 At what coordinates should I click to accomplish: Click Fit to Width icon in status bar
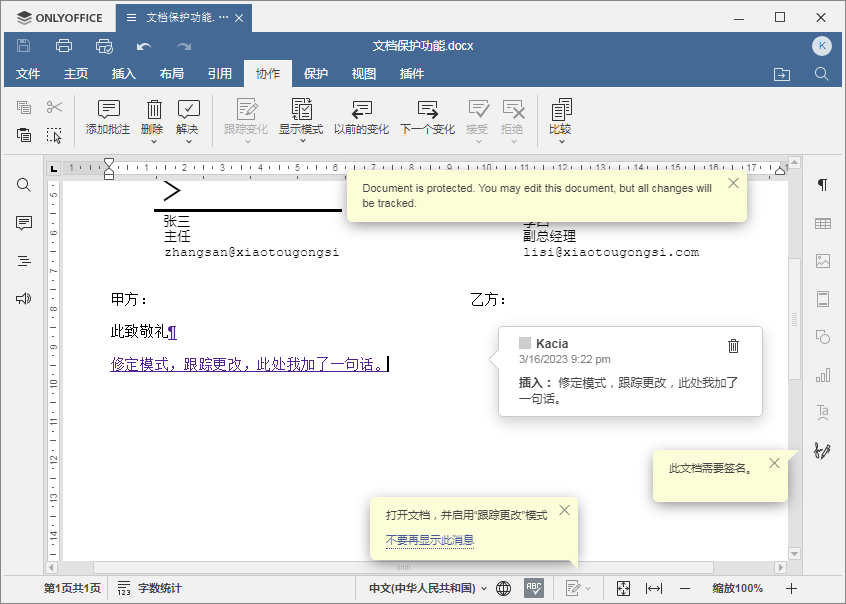coord(654,588)
